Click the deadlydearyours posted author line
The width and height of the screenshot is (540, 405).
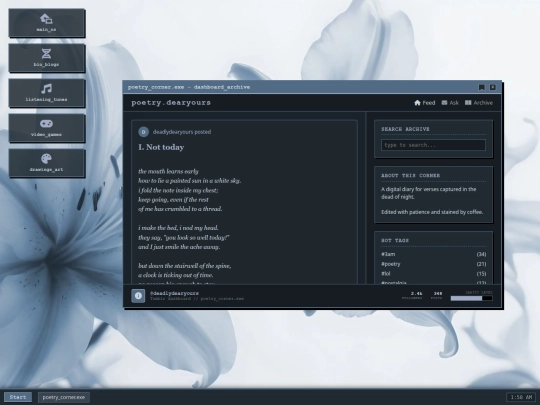182,132
